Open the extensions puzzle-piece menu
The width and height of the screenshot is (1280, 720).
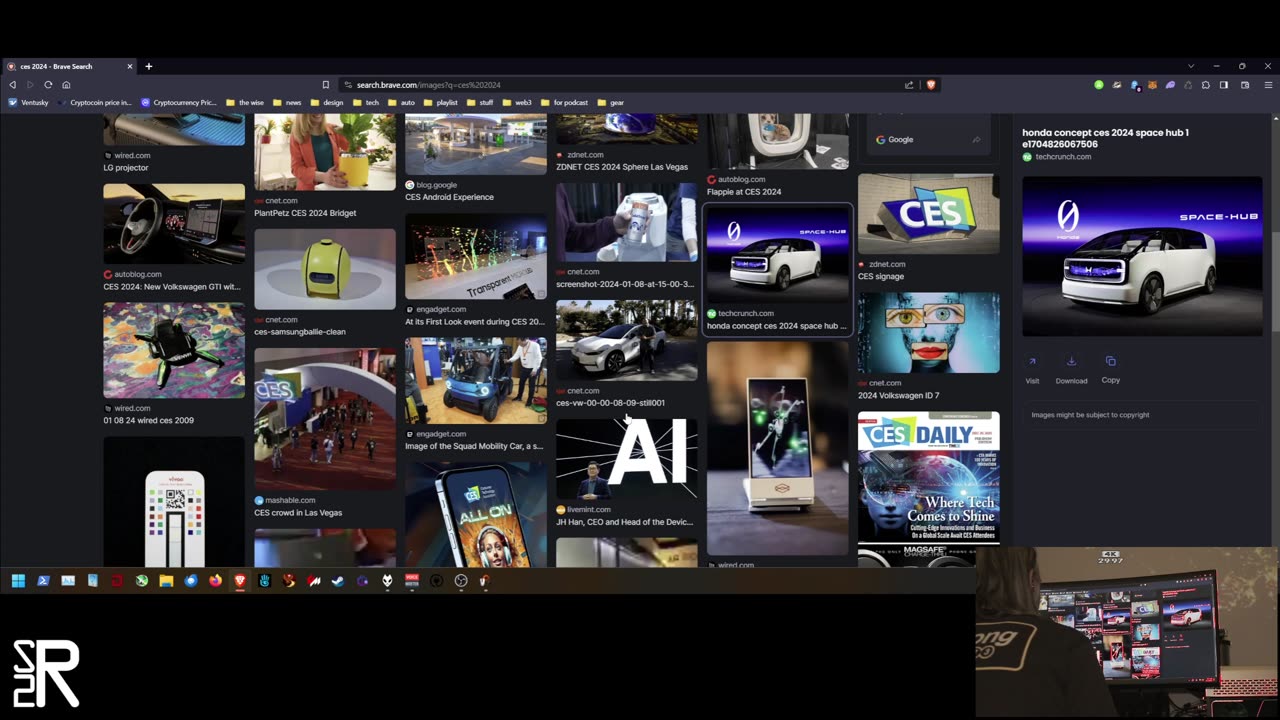1206,85
